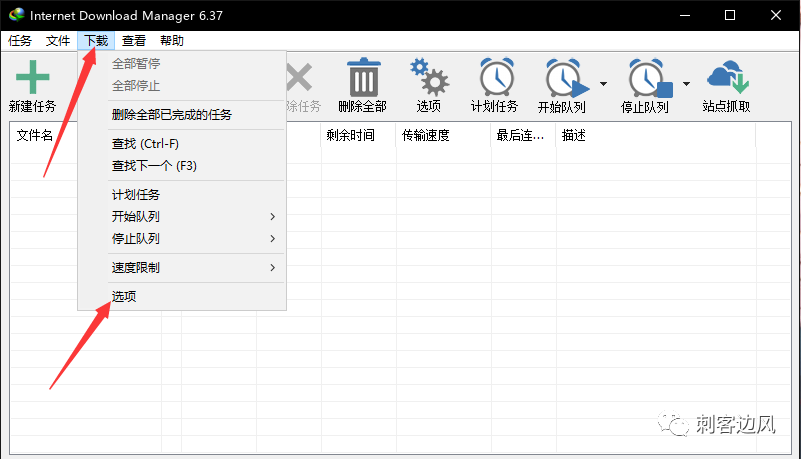The image size is (801, 459).
Task: Select 查找下一个 (F3) menu entry
Action: tap(182, 166)
